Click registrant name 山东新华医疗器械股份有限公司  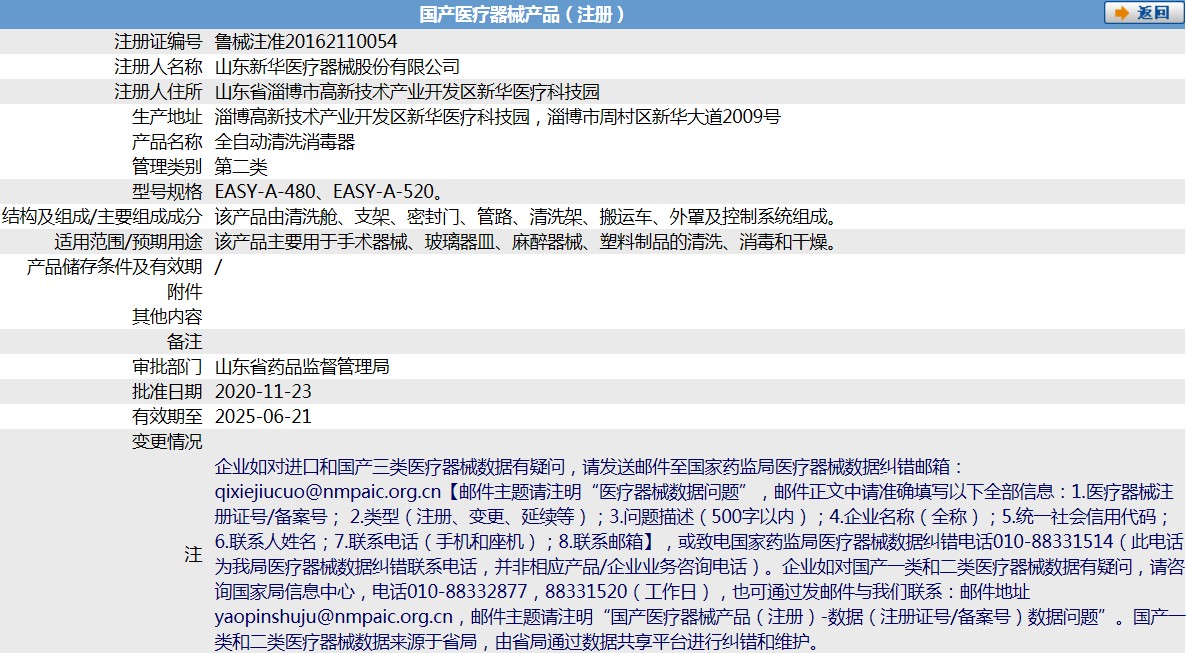pos(337,67)
